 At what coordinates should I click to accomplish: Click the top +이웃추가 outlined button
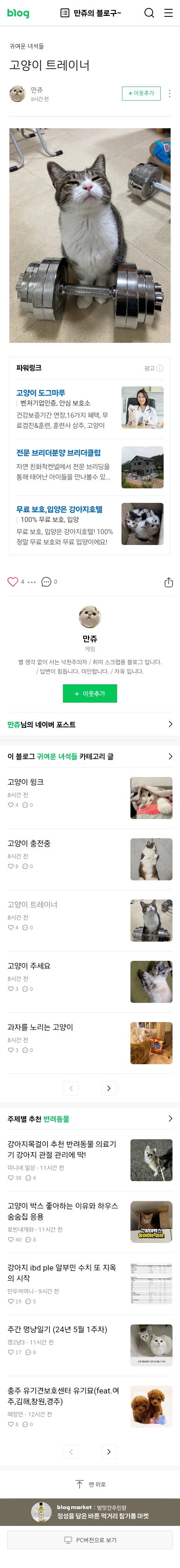(x=142, y=93)
